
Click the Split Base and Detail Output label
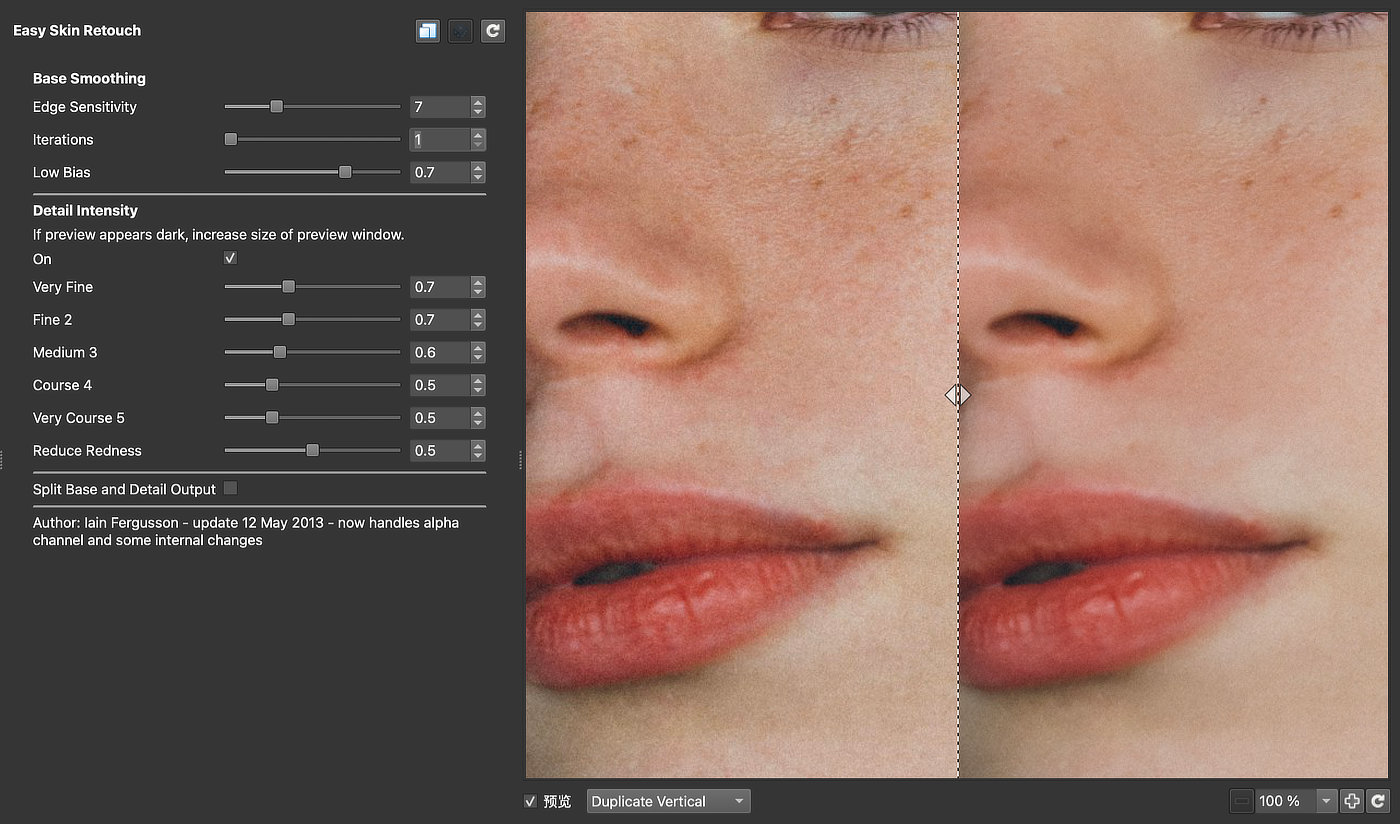(124, 489)
